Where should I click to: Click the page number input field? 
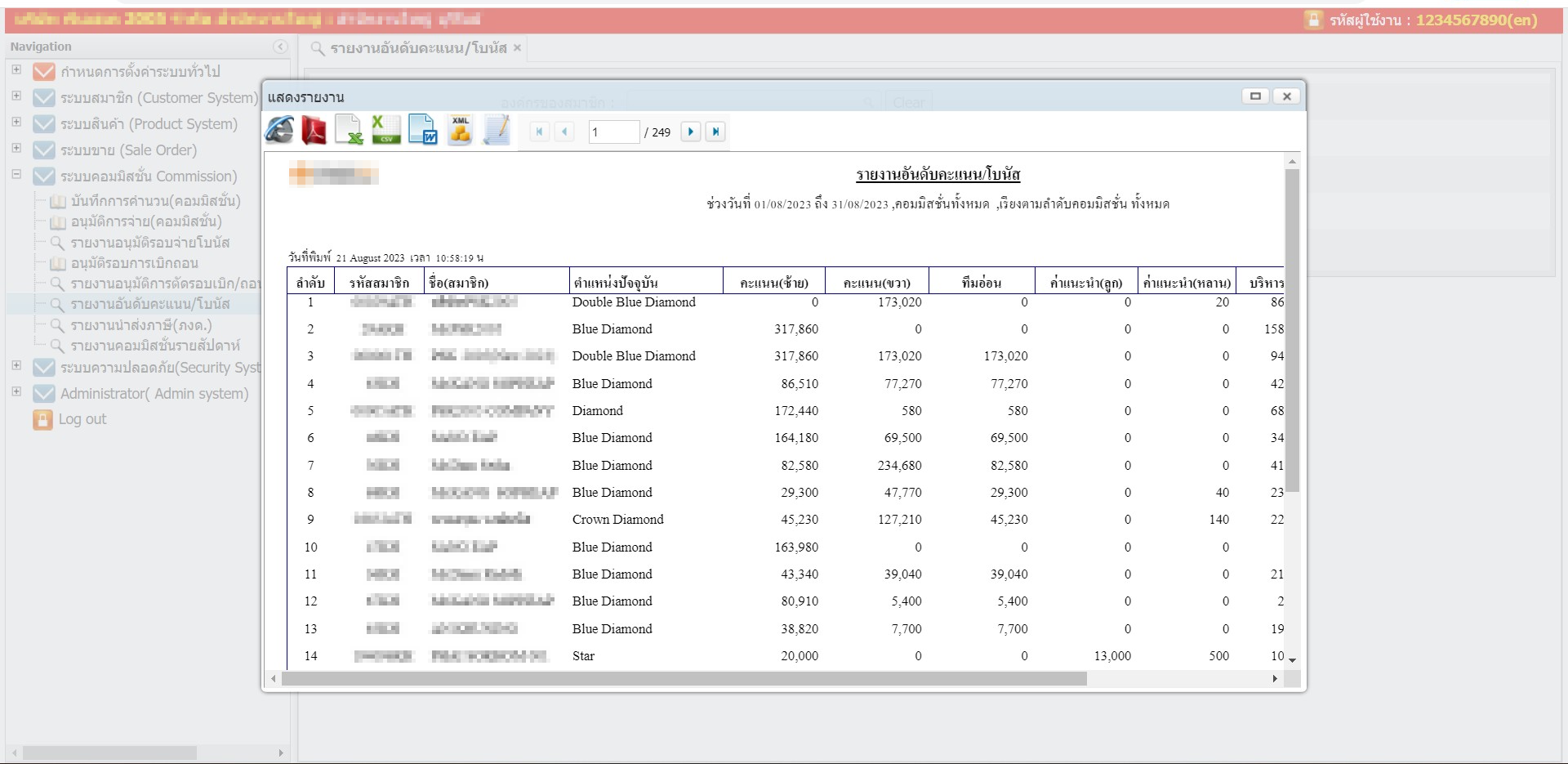[613, 132]
